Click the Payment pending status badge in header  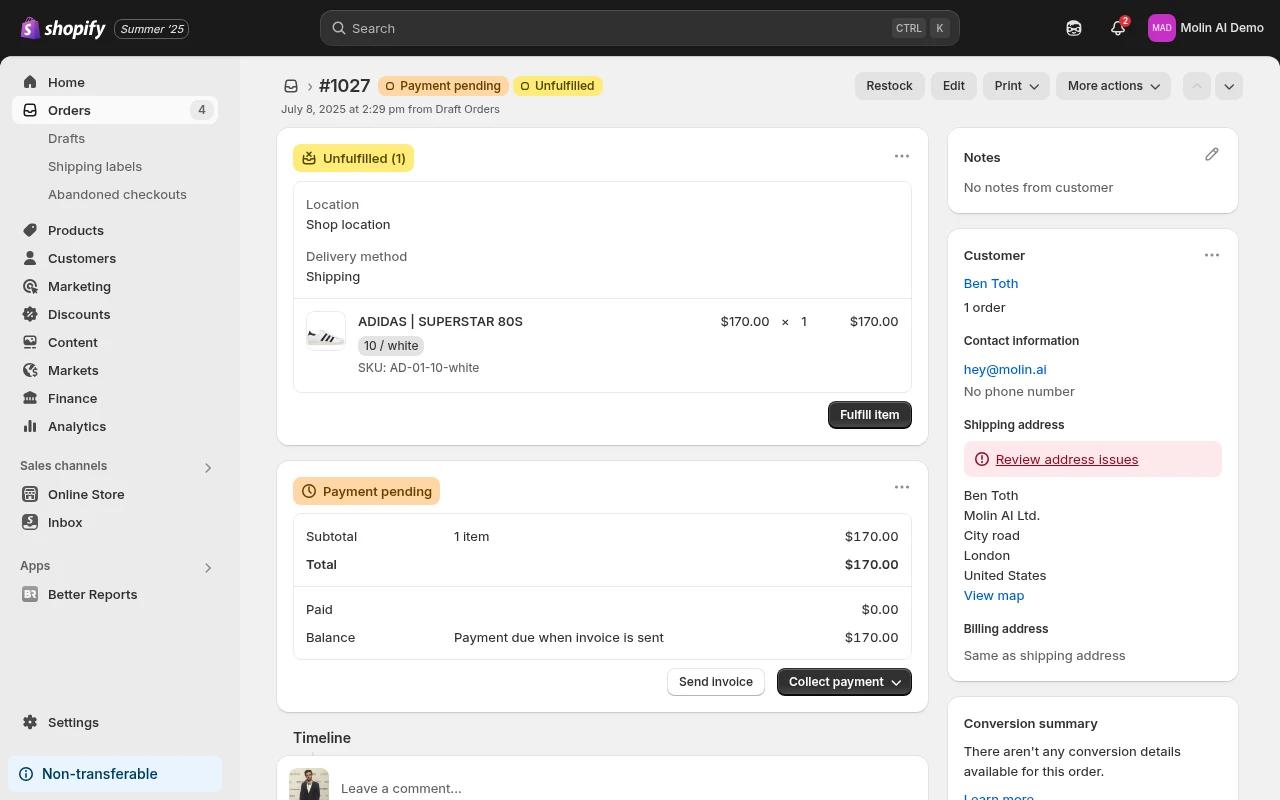pos(443,86)
